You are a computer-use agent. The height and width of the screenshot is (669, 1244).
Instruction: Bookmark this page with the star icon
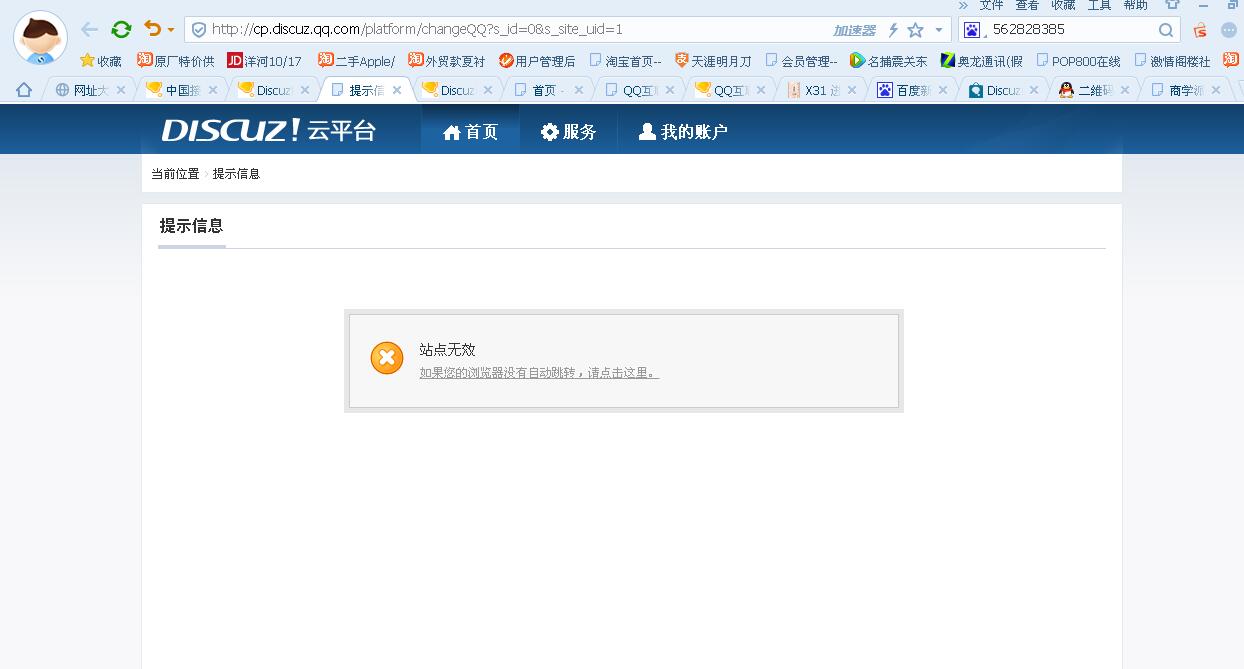915,30
